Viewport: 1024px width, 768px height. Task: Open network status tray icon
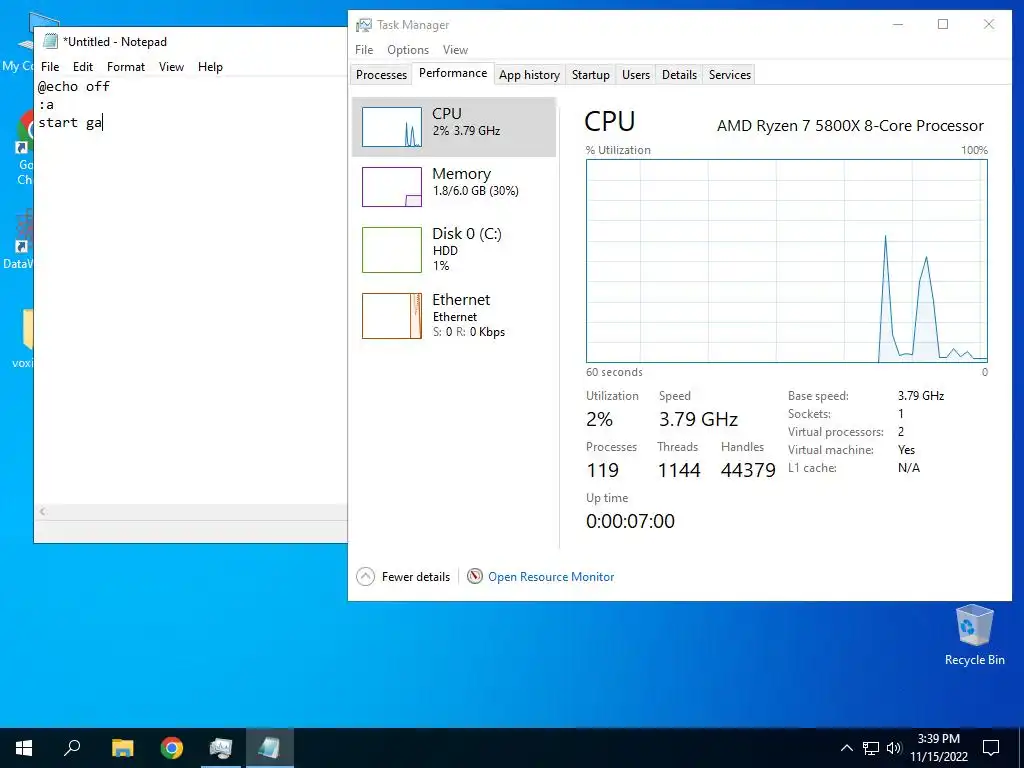tap(871, 748)
